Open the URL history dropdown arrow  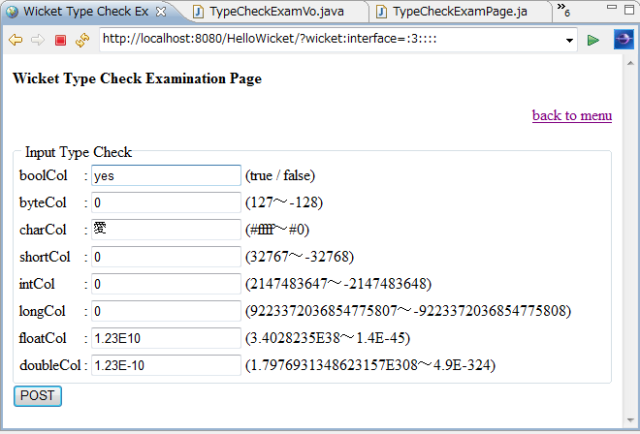tap(570, 40)
